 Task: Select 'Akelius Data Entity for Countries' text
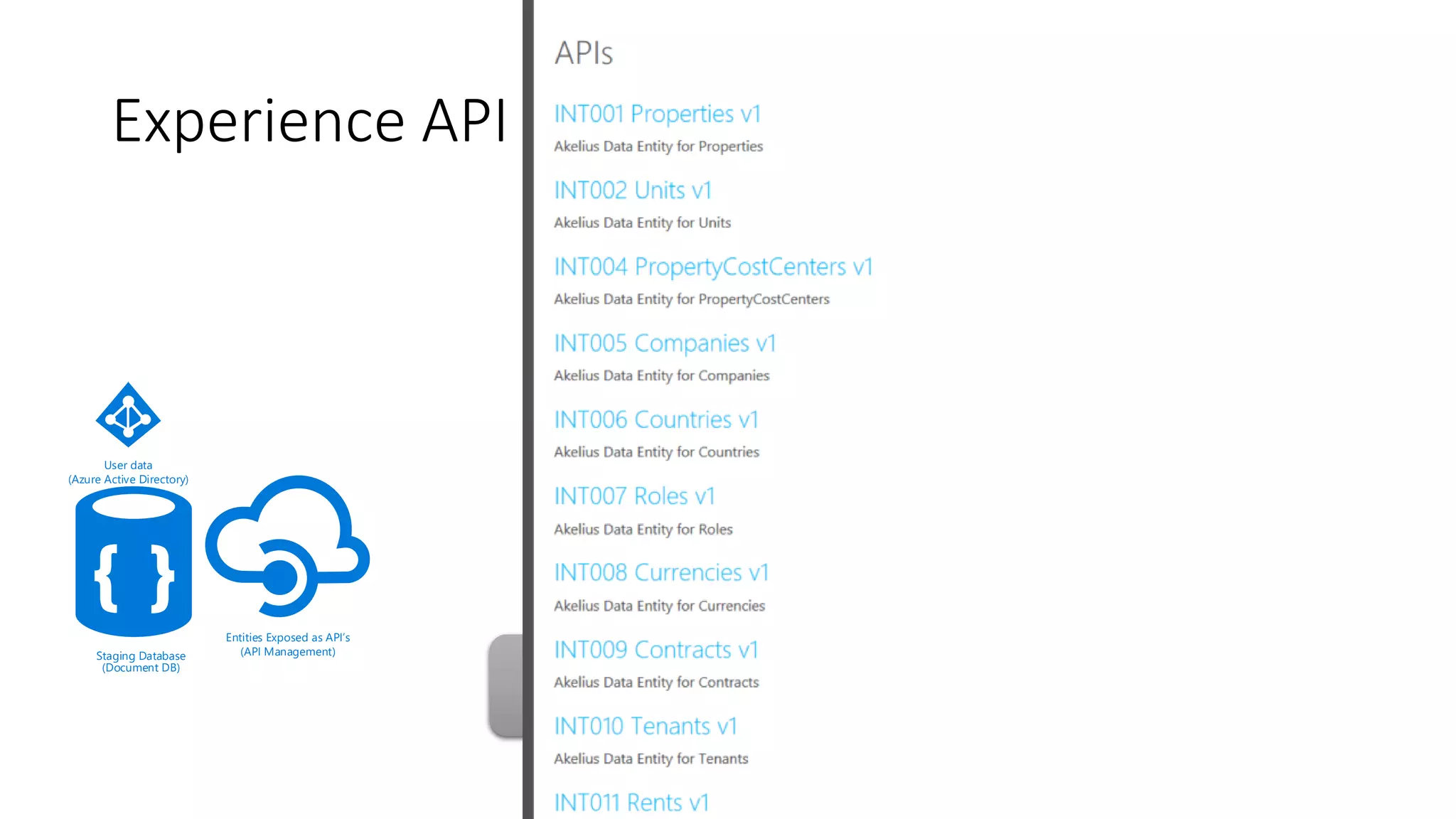(x=656, y=452)
